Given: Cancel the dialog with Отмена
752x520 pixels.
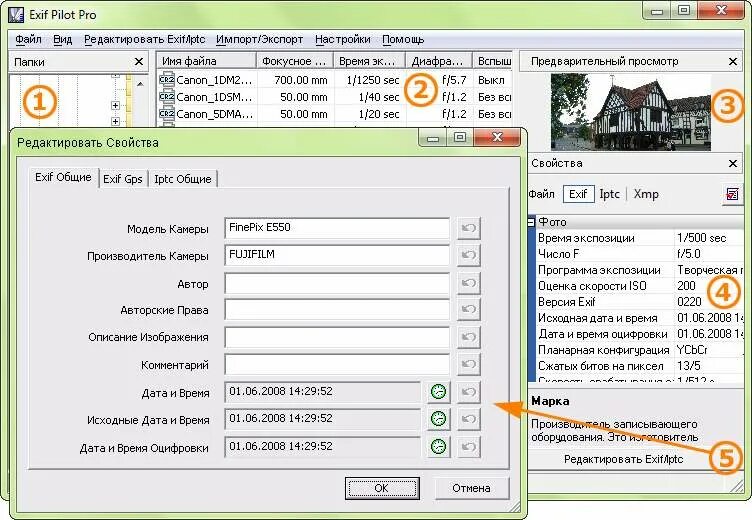Looking at the screenshot, I should tap(471, 488).
